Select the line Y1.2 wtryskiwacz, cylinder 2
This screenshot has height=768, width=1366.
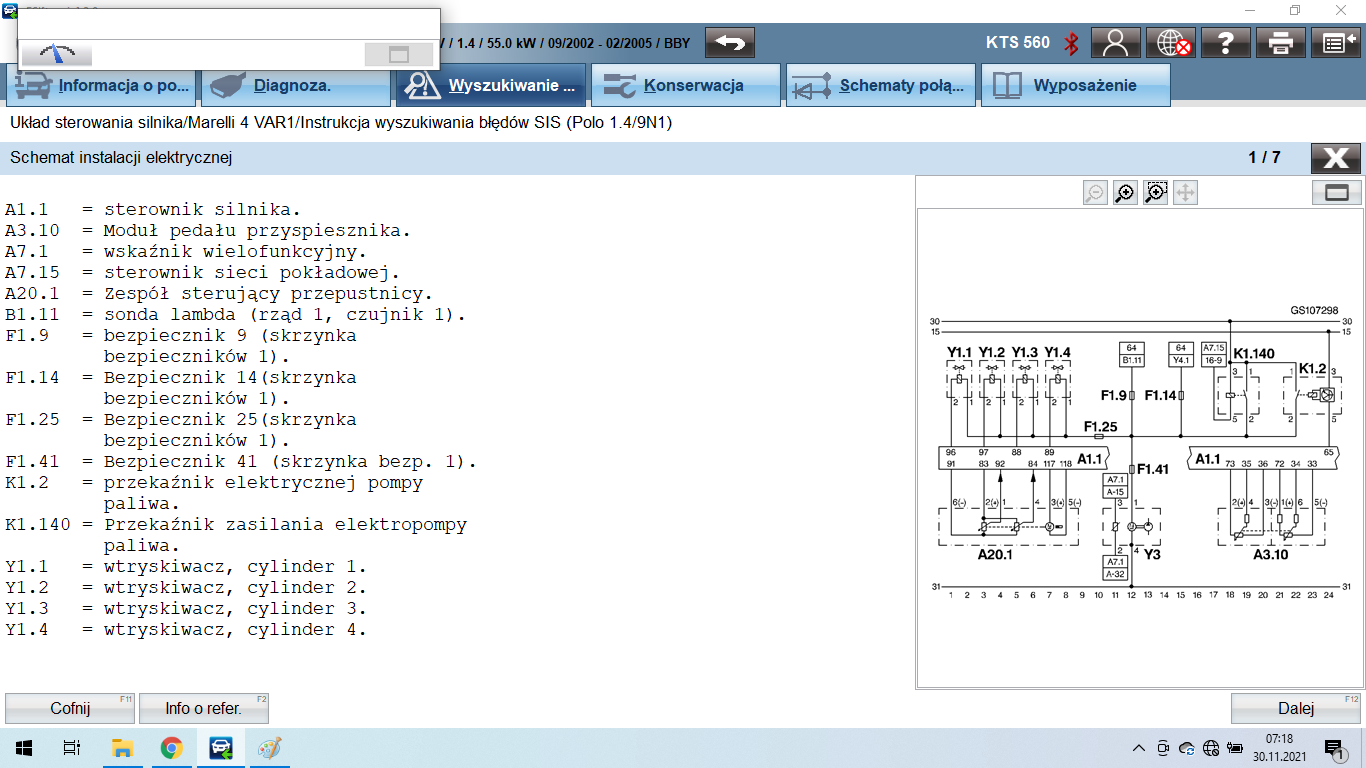(186, 587)
